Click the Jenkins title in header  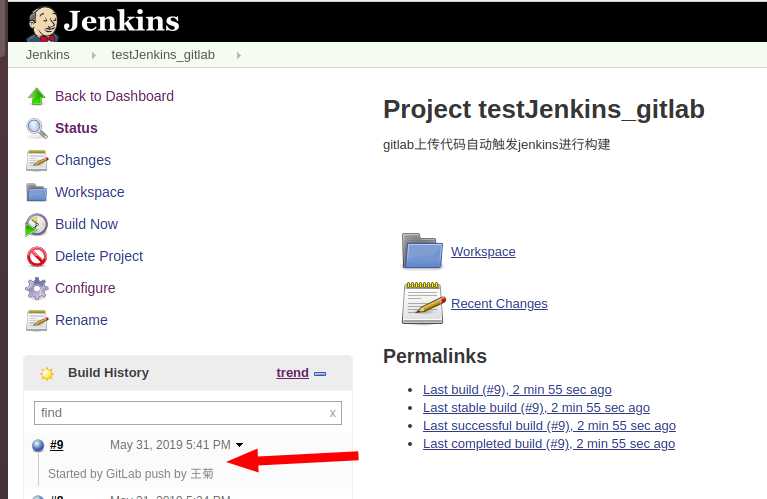[x=121, y=22]
